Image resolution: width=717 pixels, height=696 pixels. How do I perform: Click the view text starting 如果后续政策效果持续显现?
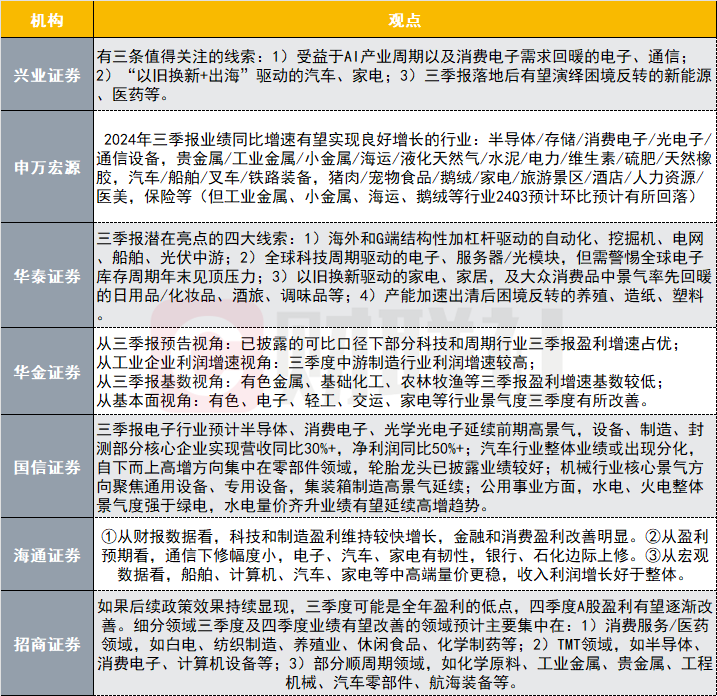tap(404, 644)
